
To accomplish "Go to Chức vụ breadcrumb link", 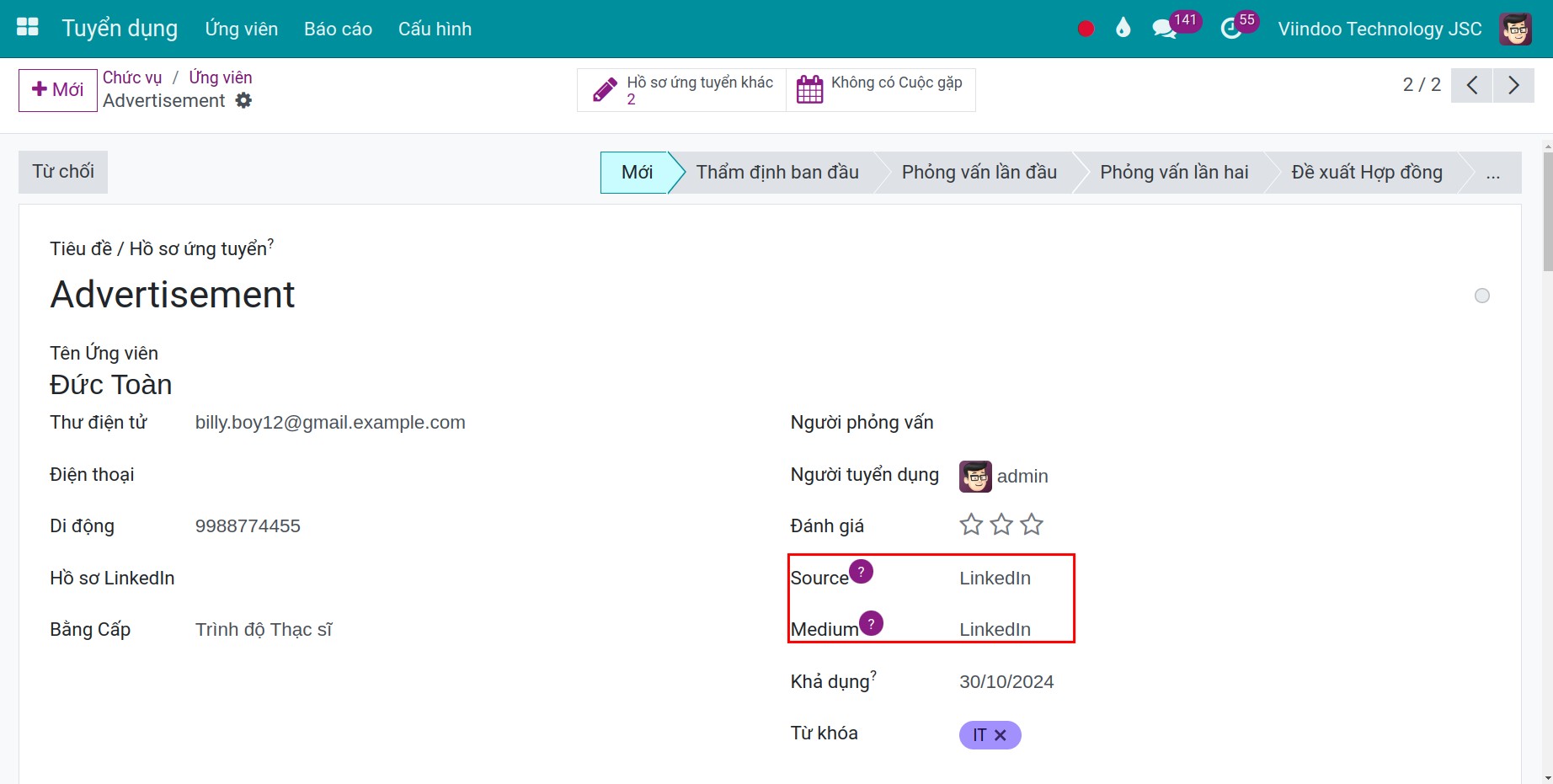I will click(132, 77).
